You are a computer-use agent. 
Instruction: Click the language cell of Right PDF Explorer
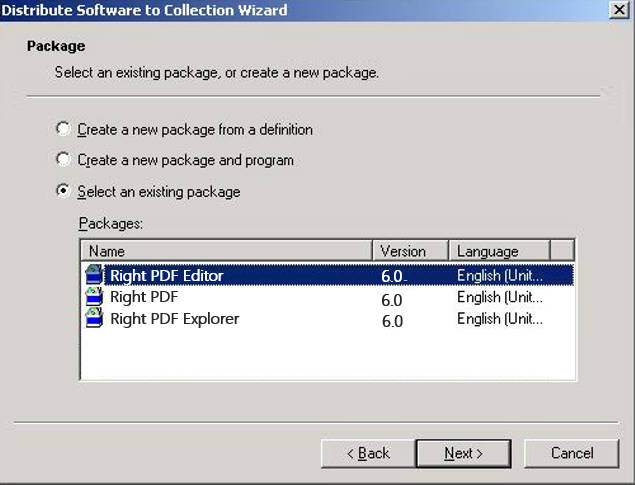pyautogui.click(x=500, y=319)
